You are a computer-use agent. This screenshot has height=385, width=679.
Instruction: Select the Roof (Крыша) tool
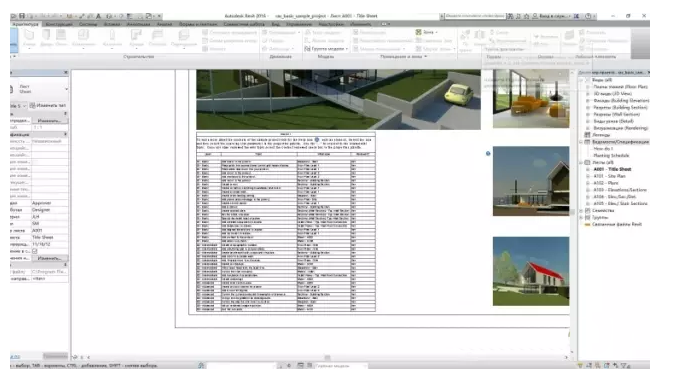(x=136, y=38)
